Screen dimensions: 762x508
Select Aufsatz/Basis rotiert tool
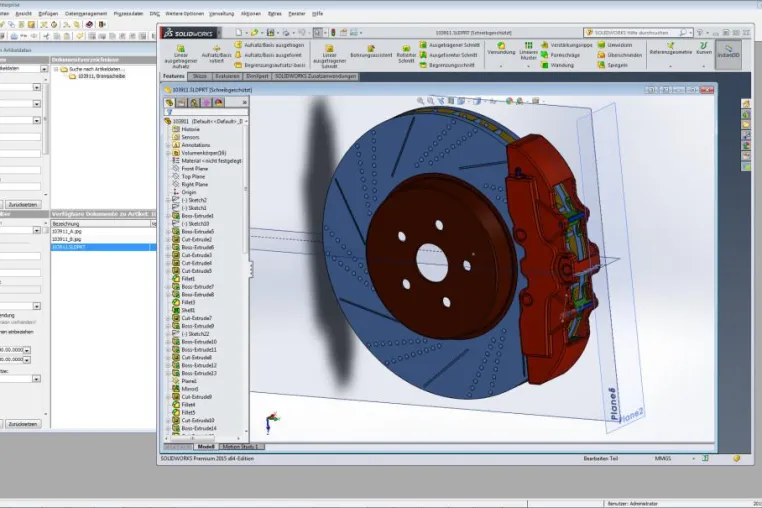(x=216, y=55)
